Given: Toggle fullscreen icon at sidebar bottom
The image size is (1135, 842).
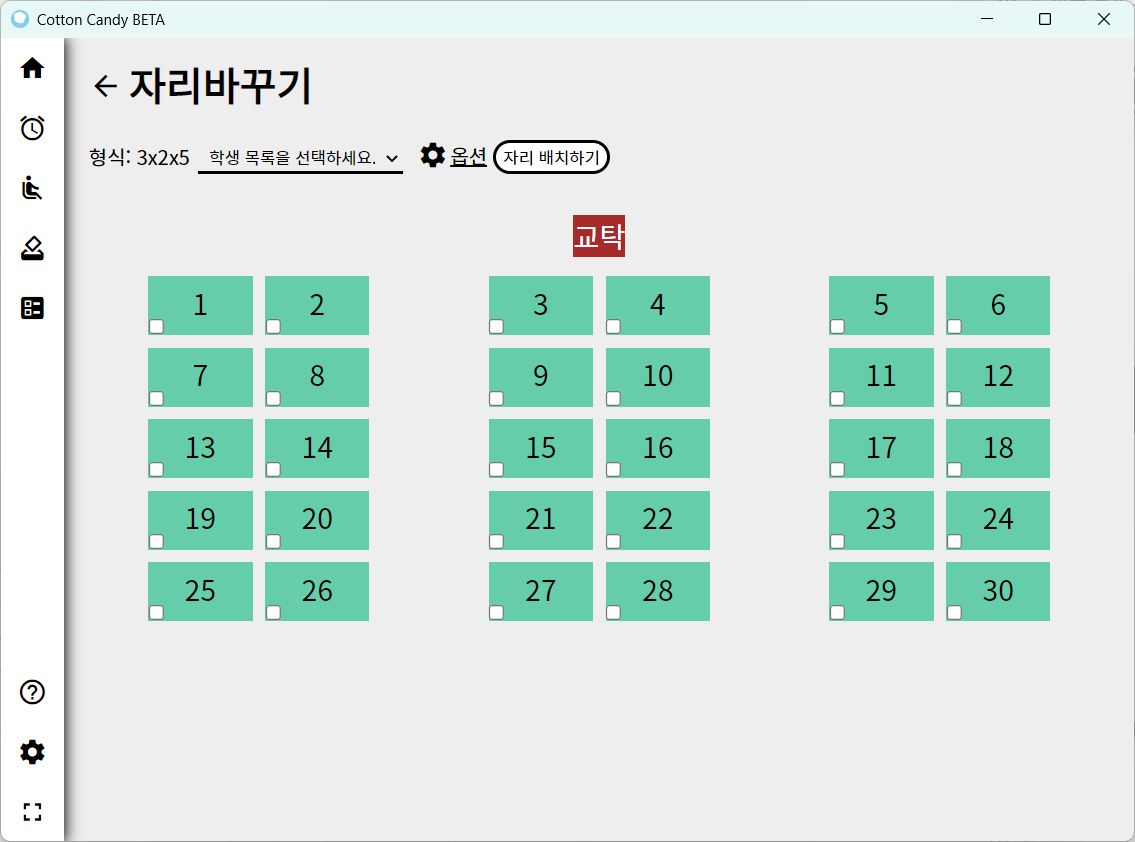Looking at the screenshot, I should click(x=32, y=812).
